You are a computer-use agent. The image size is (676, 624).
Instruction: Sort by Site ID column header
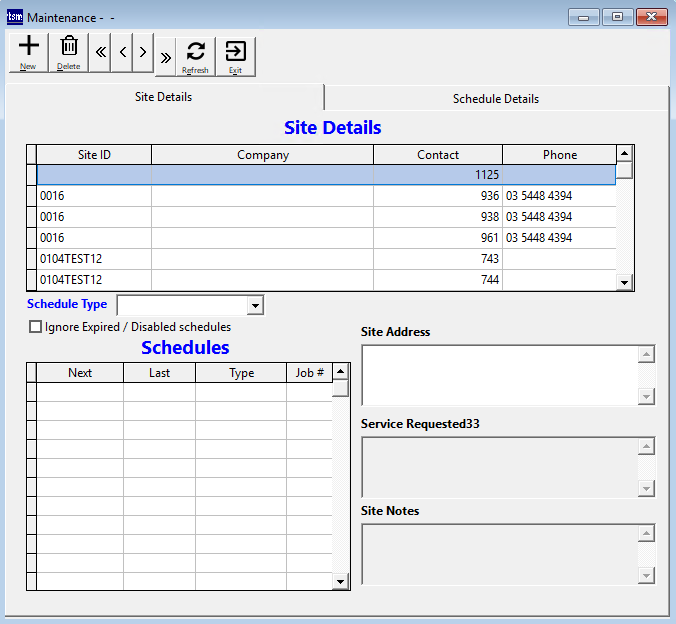click(x=94, y=155)
